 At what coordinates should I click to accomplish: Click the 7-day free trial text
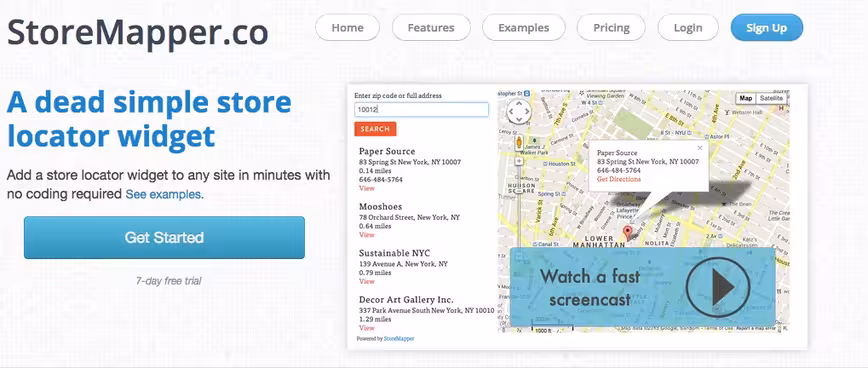pyautogui.click(x=168, y=281)
